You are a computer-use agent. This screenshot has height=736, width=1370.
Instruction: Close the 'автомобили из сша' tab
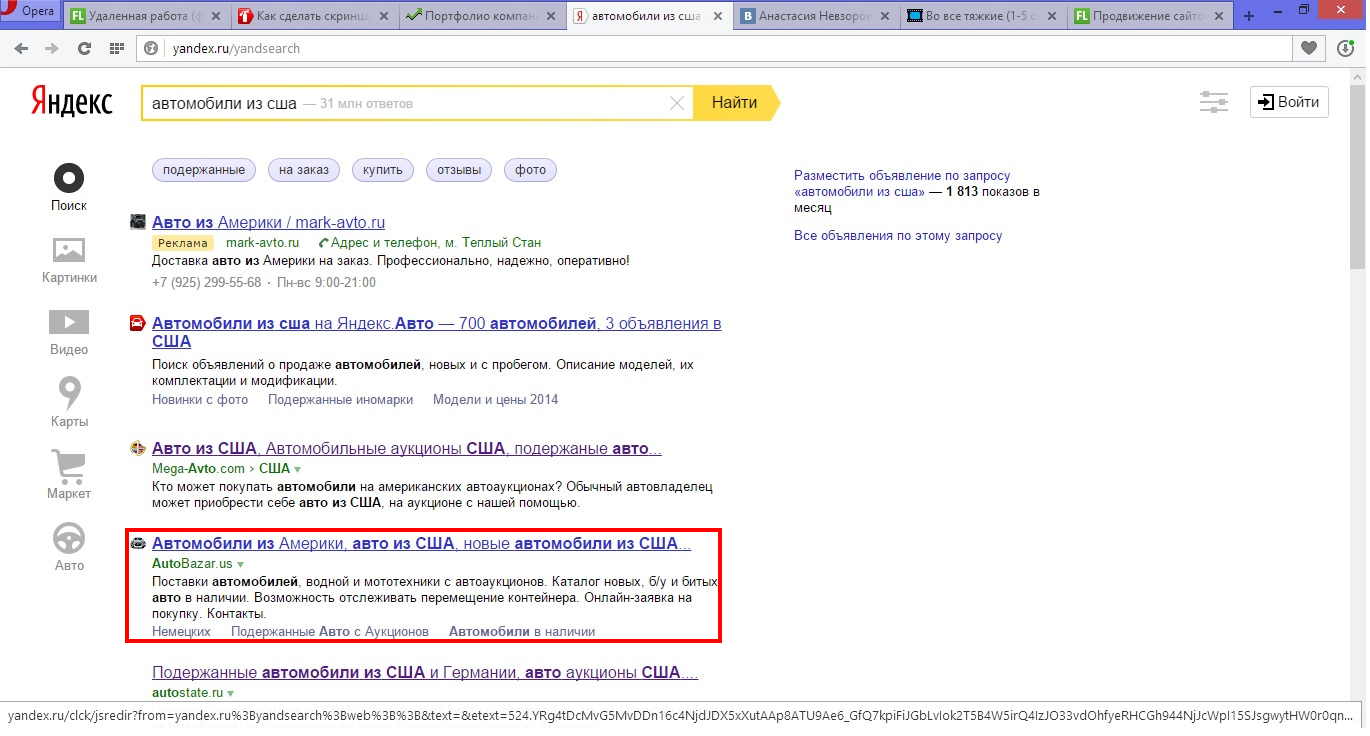tap(719, 17)
